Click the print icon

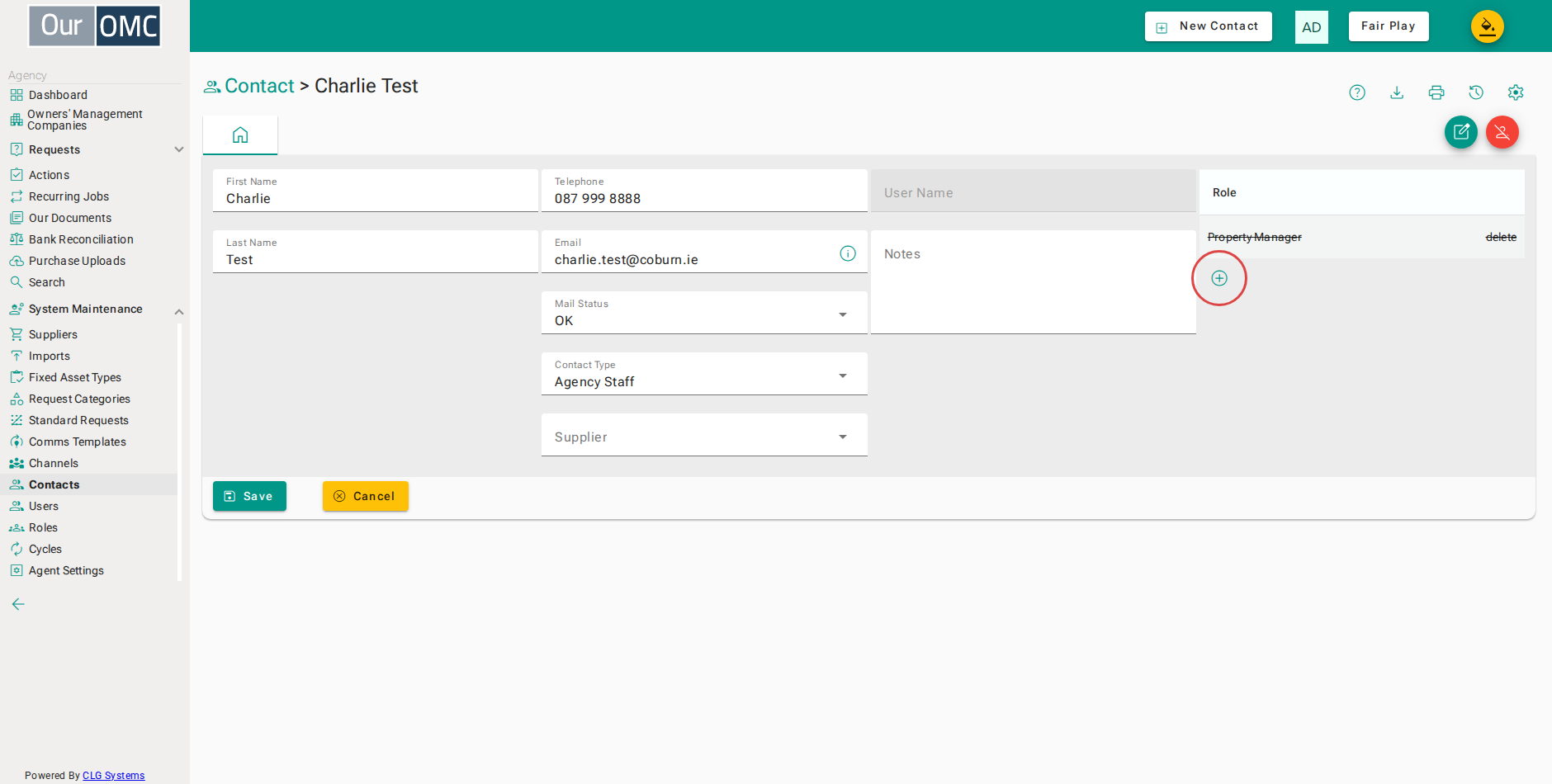pos(1436,92)
